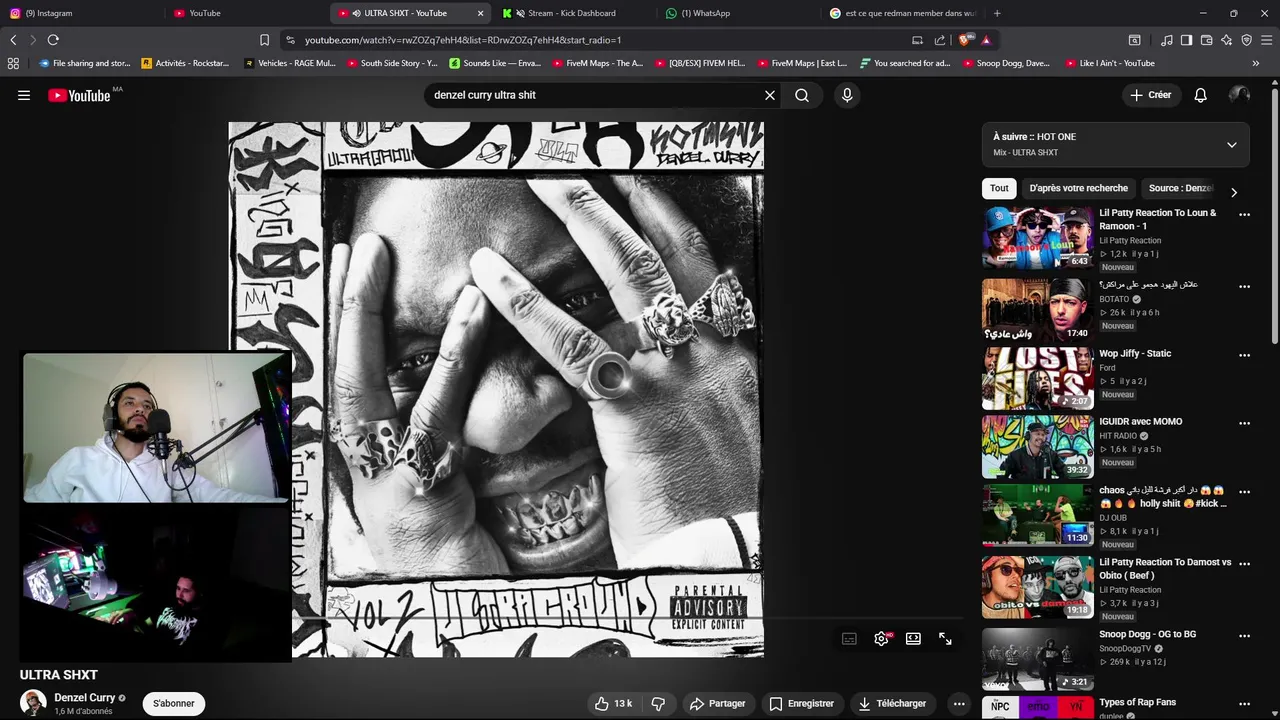Open Lil Patty Reaction To Loun thumbnail

tap(1037, 238)
